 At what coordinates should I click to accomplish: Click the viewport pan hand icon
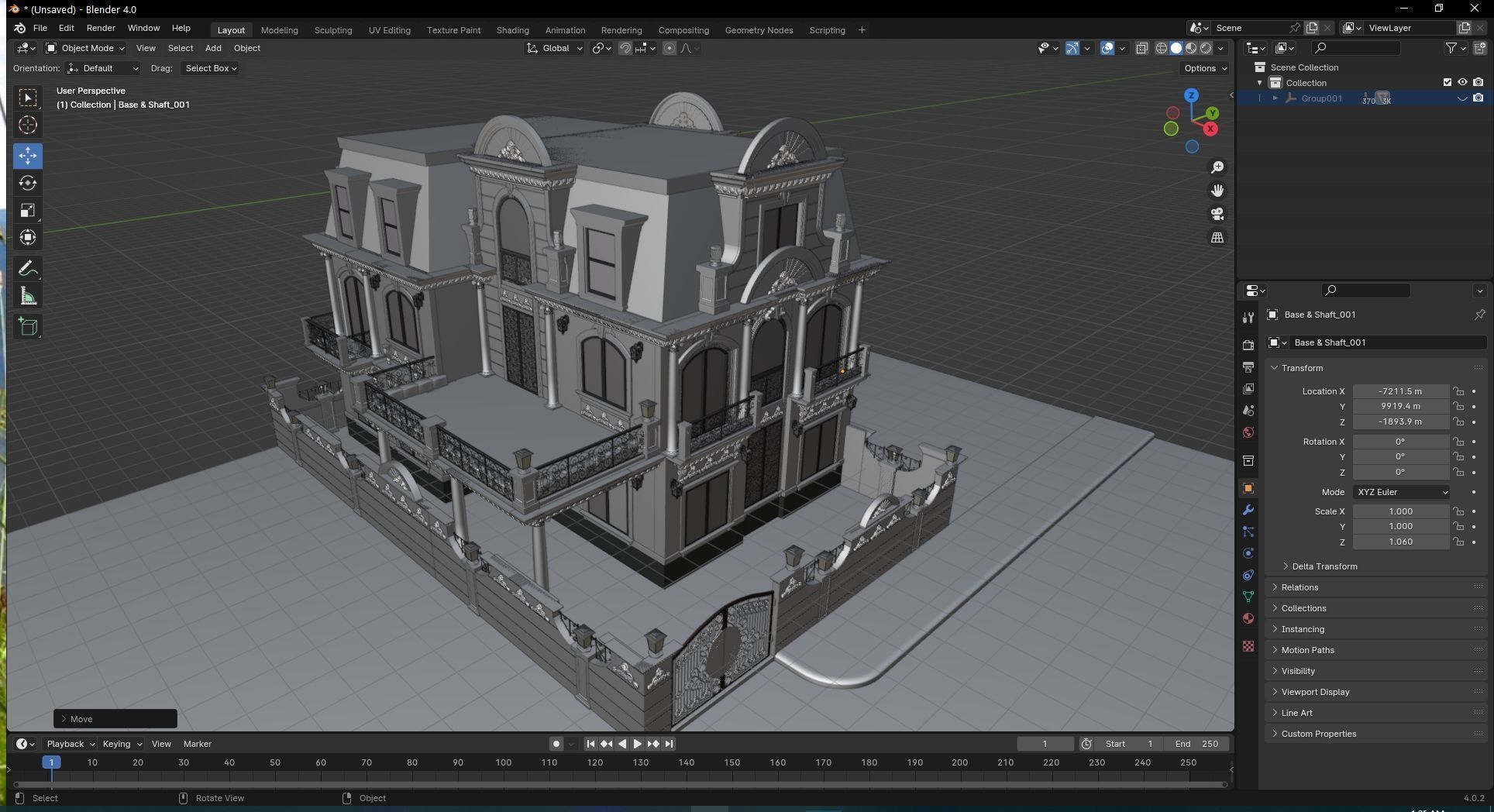coord(1217,191)
